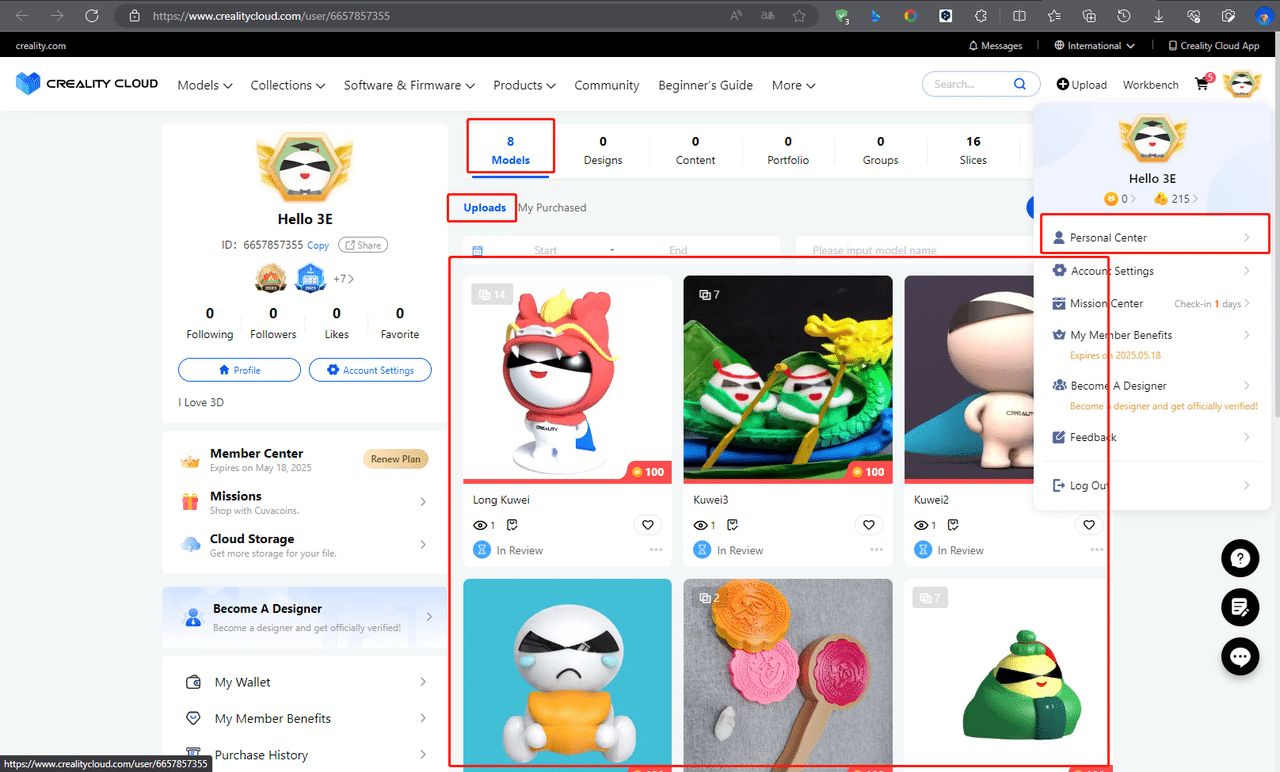Click the model name input field
This screenshot has width=1280, height=772.
click(x=910, y=250)
